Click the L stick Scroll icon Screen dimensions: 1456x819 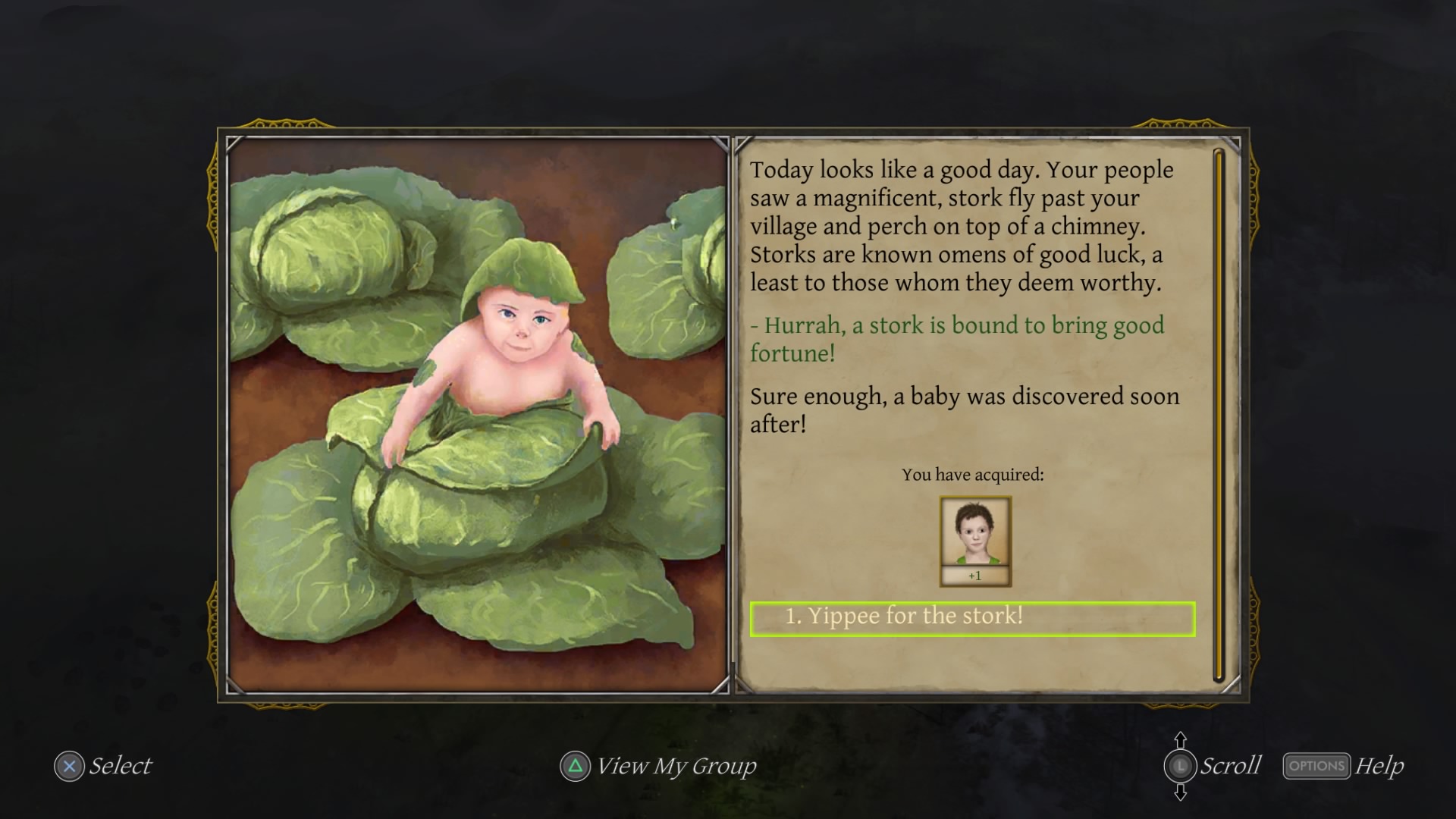(x=1180, y=766)
